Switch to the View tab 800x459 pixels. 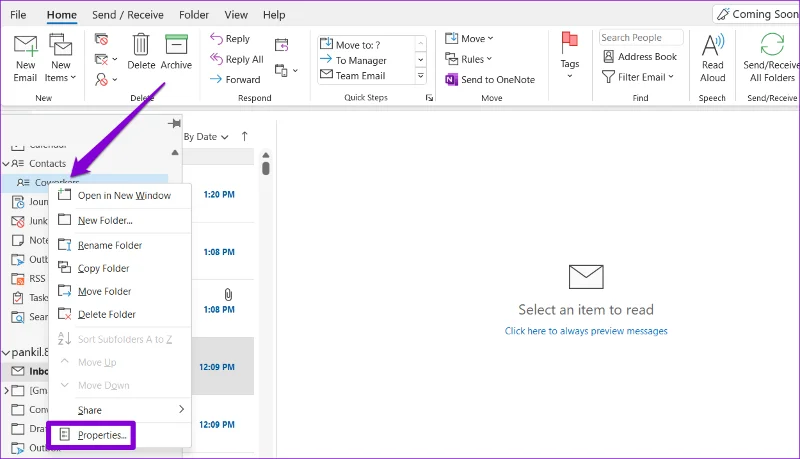pos(236,15)
